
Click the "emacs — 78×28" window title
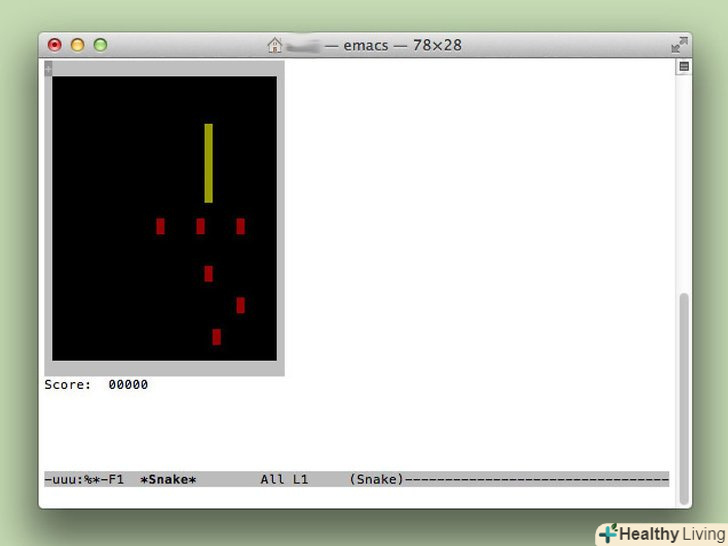click(x=403, y=45)
